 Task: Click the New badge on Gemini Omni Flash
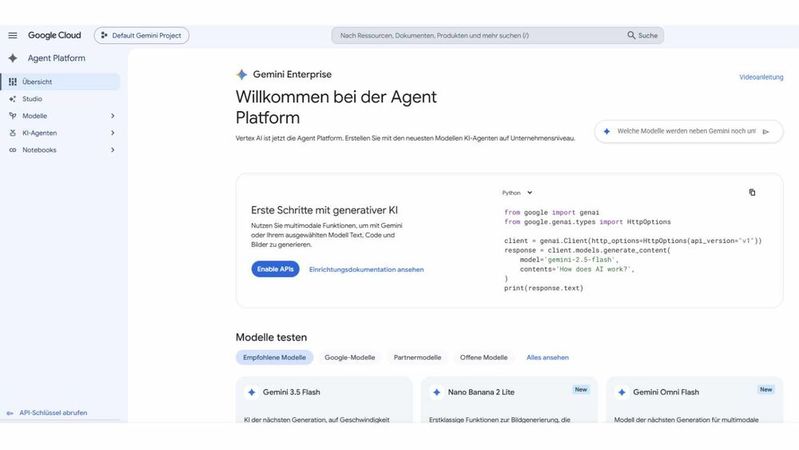[x=766, y=389]
